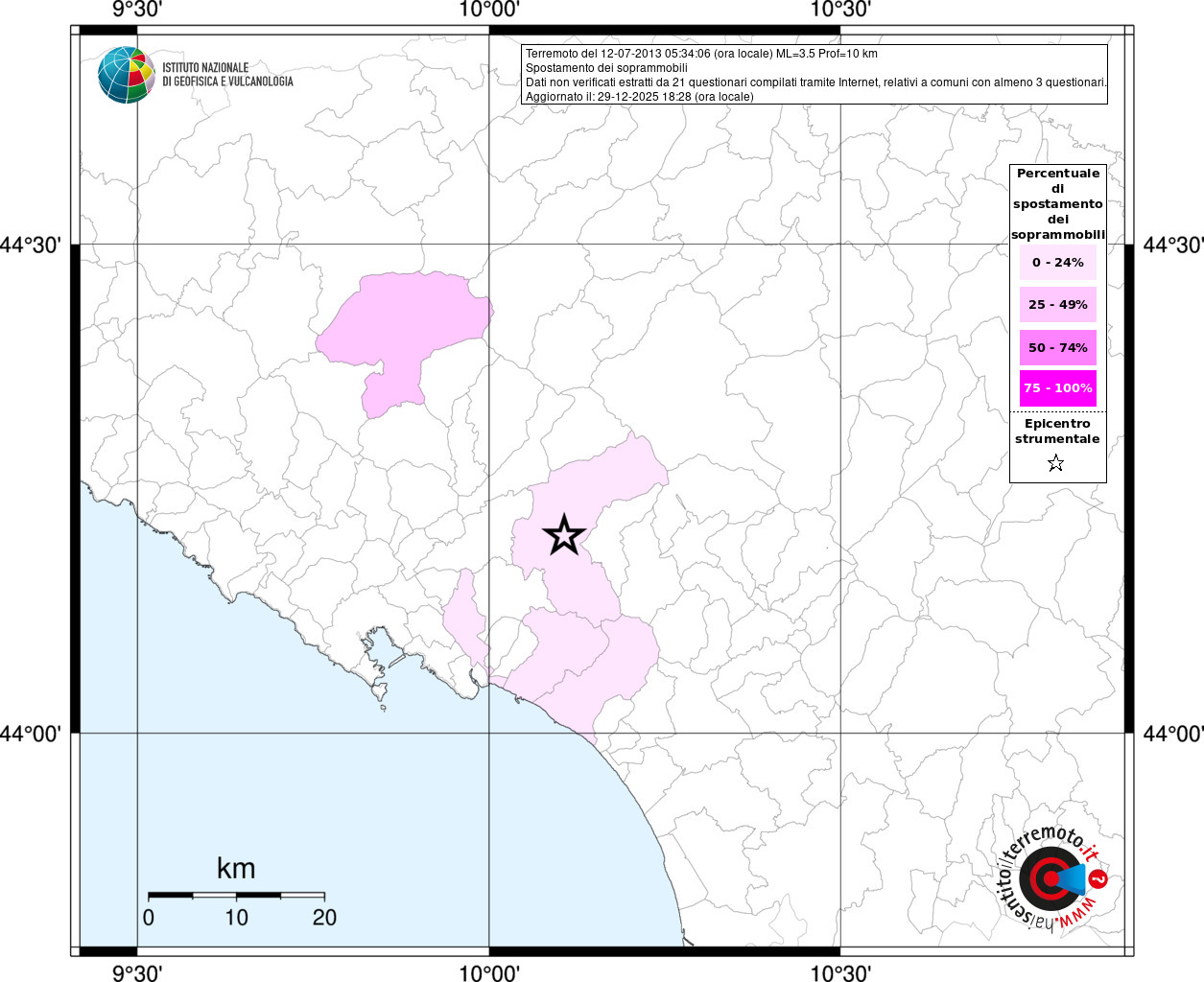This screenshot has width=1204, height=982.
Task: Click the scale bar '10' value
Action: click(236, 917)
